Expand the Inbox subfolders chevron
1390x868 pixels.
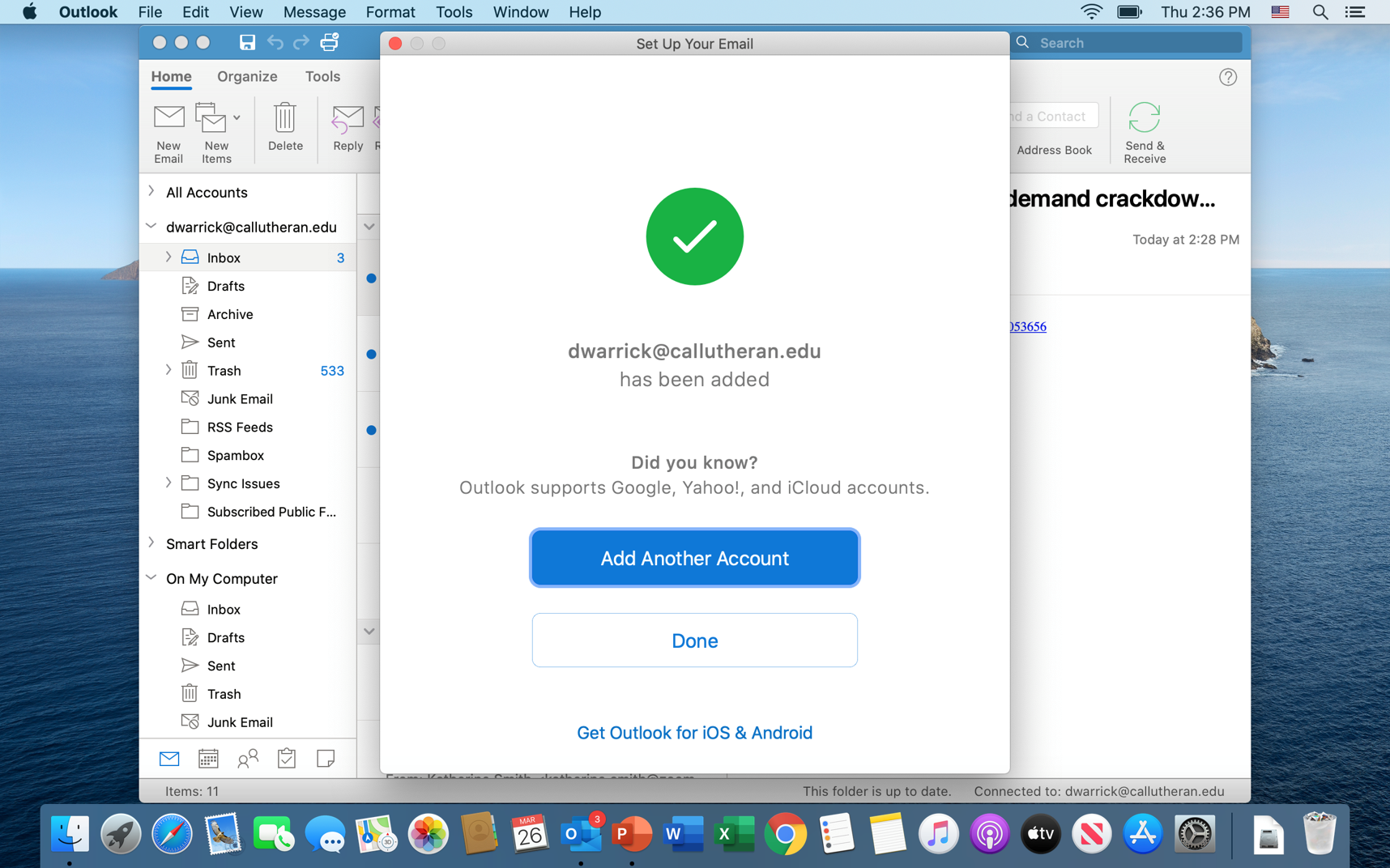168,257
